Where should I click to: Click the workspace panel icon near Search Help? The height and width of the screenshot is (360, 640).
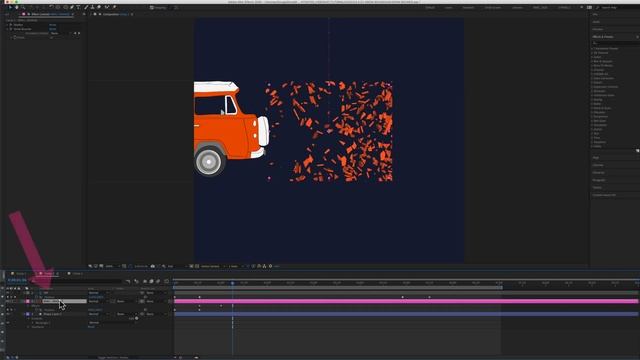point(589,7)
